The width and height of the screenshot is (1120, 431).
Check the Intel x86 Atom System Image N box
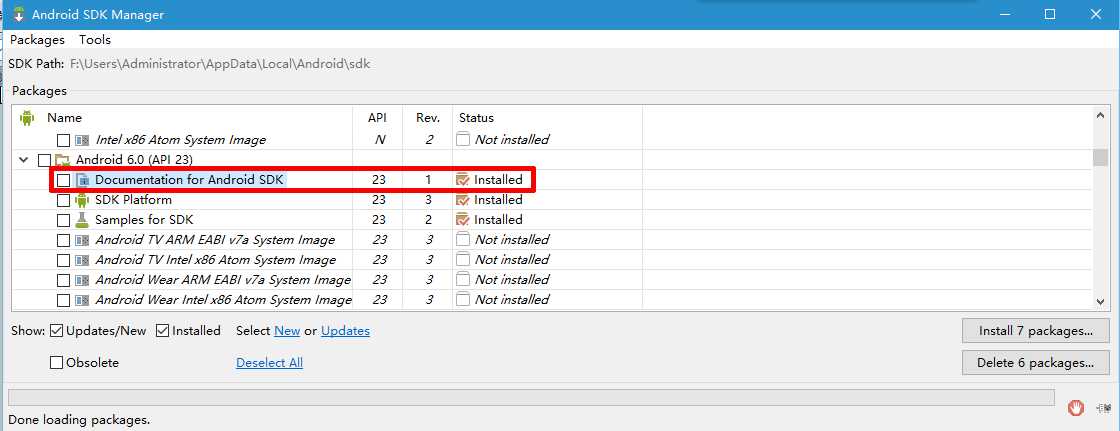[64, 140]
